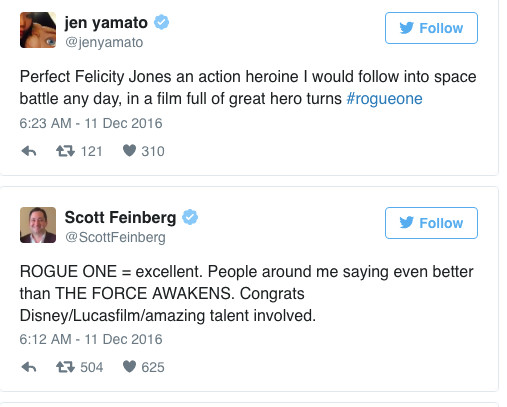Like Scott Feinberg's tweet with heart icon
The width and height of the screenshot is (507, 407).
pos(129,367)
